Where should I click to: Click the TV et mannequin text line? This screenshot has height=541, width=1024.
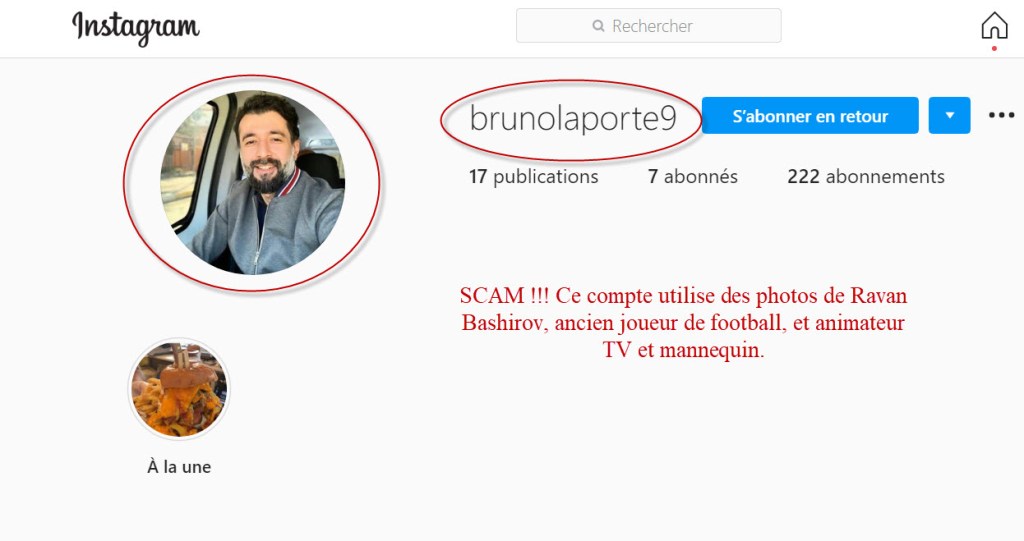[683, 350]
